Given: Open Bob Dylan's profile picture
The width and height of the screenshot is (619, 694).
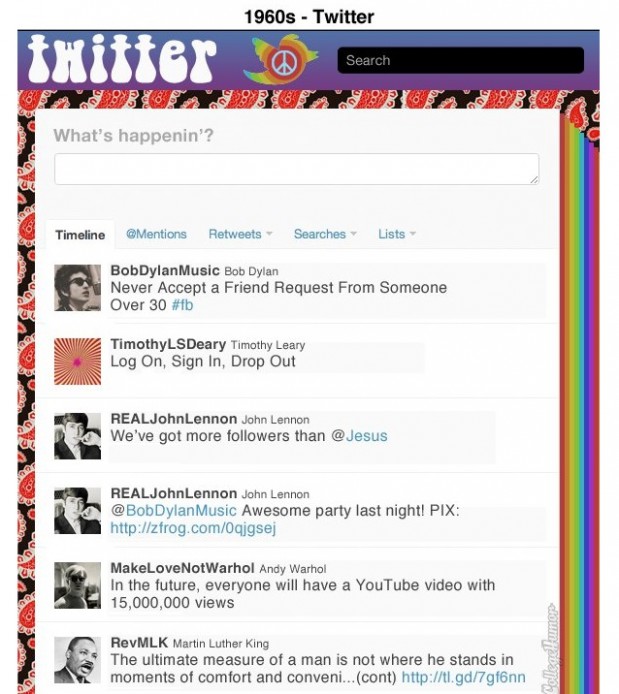Looking at the screenshot, I should tap(77, 288).
